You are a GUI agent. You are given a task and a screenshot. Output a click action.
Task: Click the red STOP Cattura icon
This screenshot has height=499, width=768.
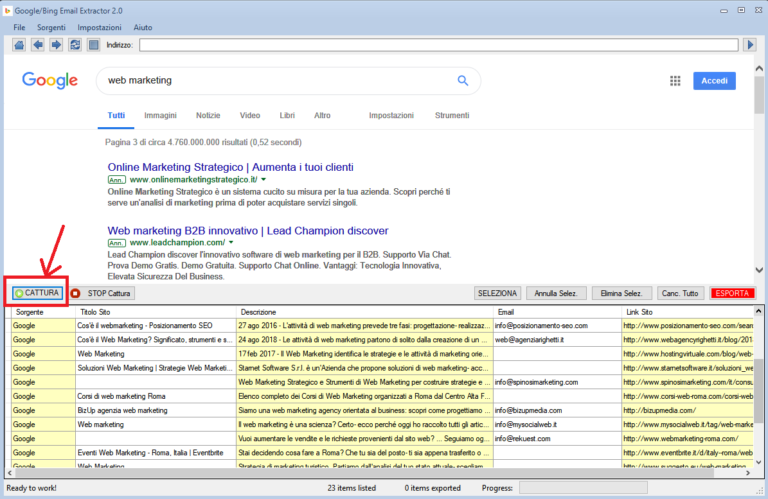[76, 293]
